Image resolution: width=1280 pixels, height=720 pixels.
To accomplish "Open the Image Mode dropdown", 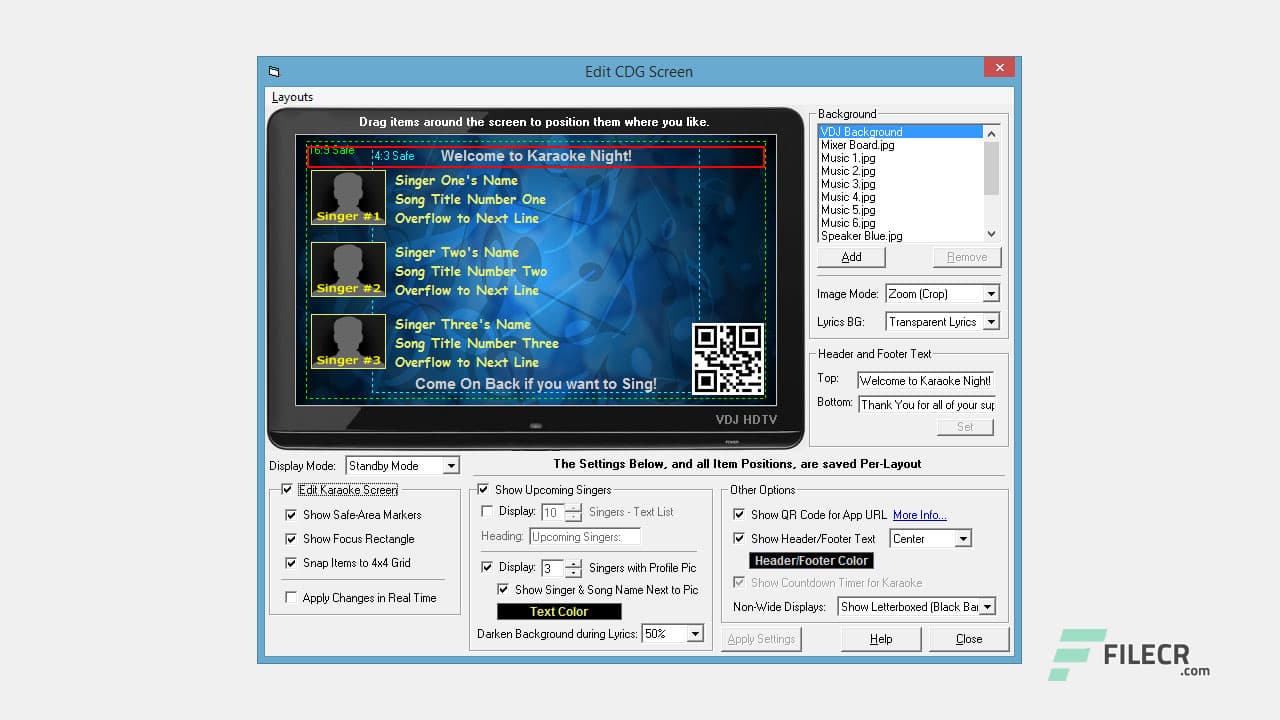I will (x=989, y=293).
